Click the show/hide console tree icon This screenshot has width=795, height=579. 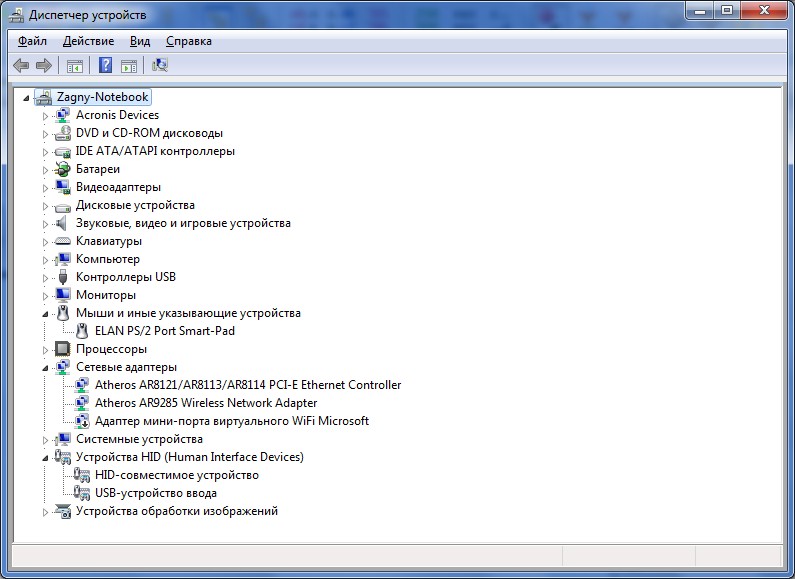[x=75, y=66]
